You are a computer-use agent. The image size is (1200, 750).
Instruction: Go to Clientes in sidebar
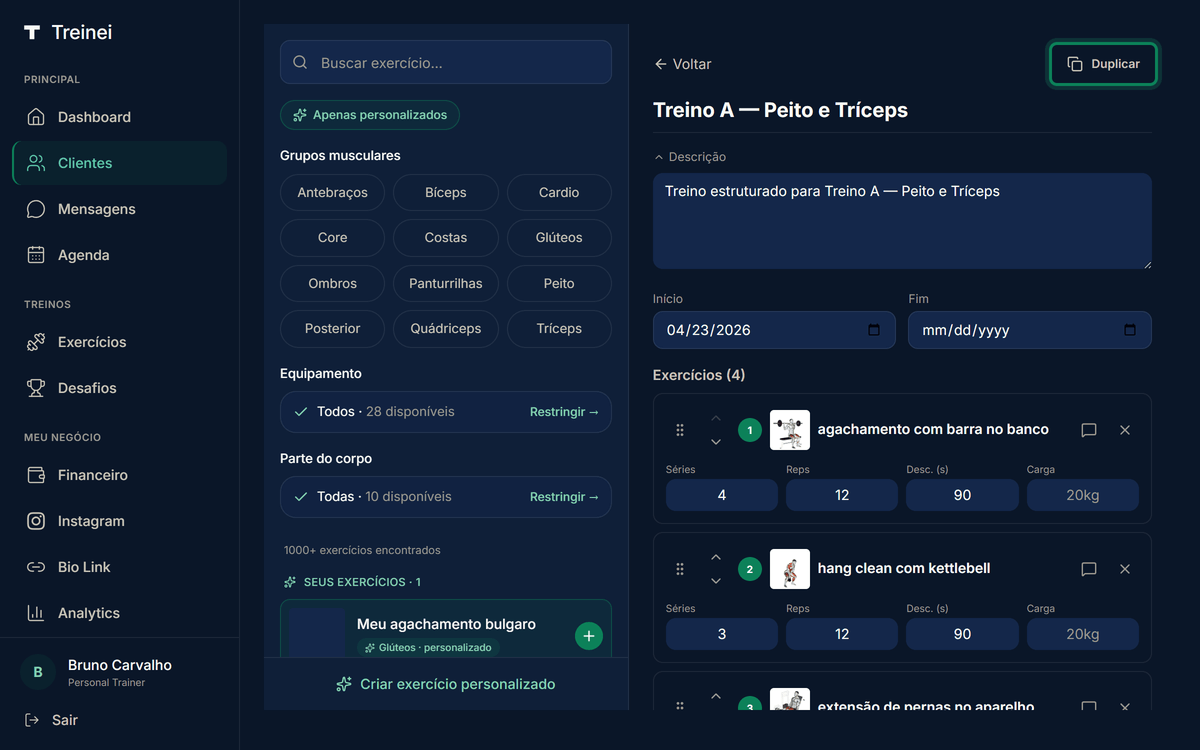pyautogui.click(x=119, y=163)
